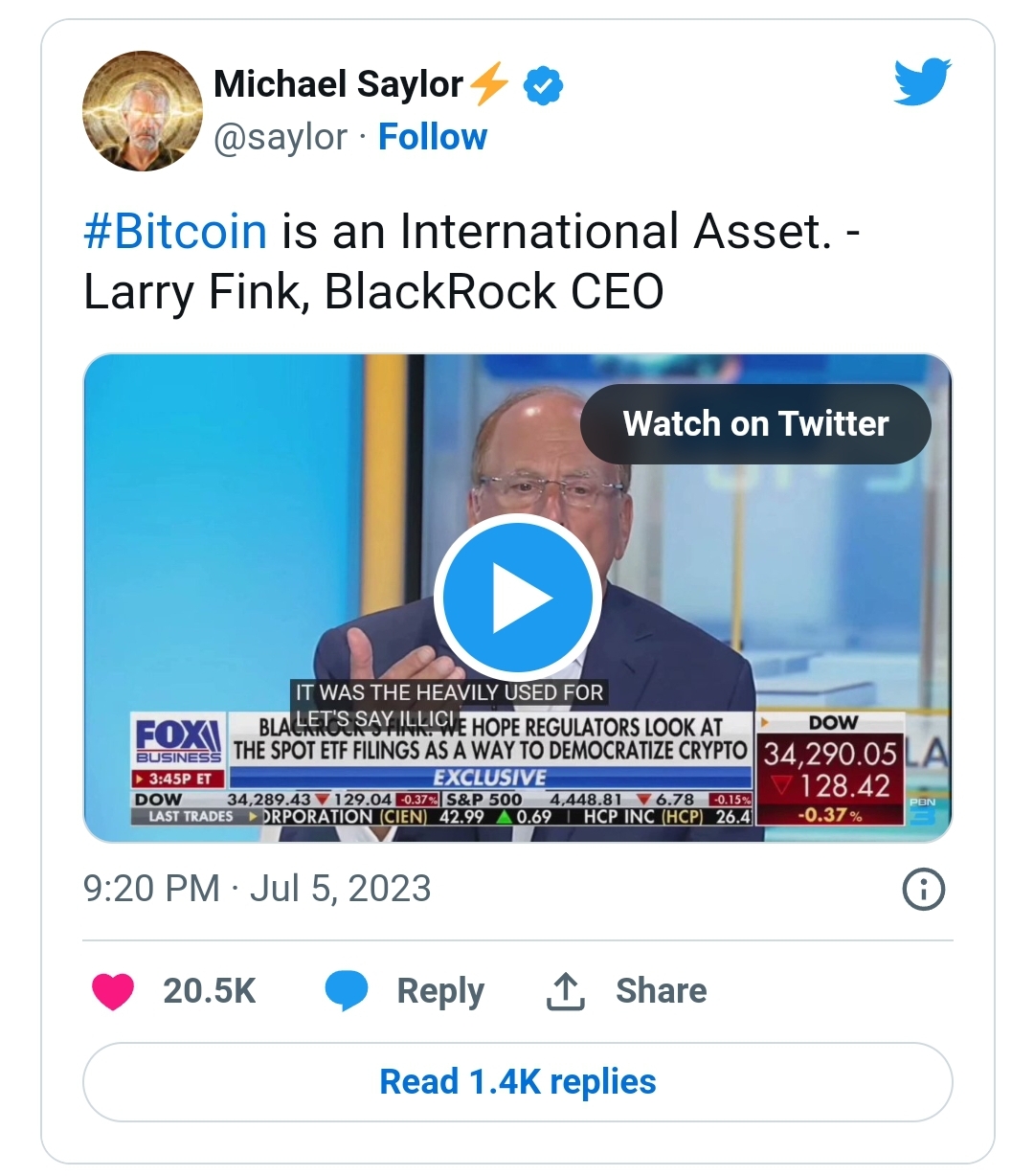Click the share upload arrow icon
Viewport: 1034px width, 1176px height.
(565, 991)
